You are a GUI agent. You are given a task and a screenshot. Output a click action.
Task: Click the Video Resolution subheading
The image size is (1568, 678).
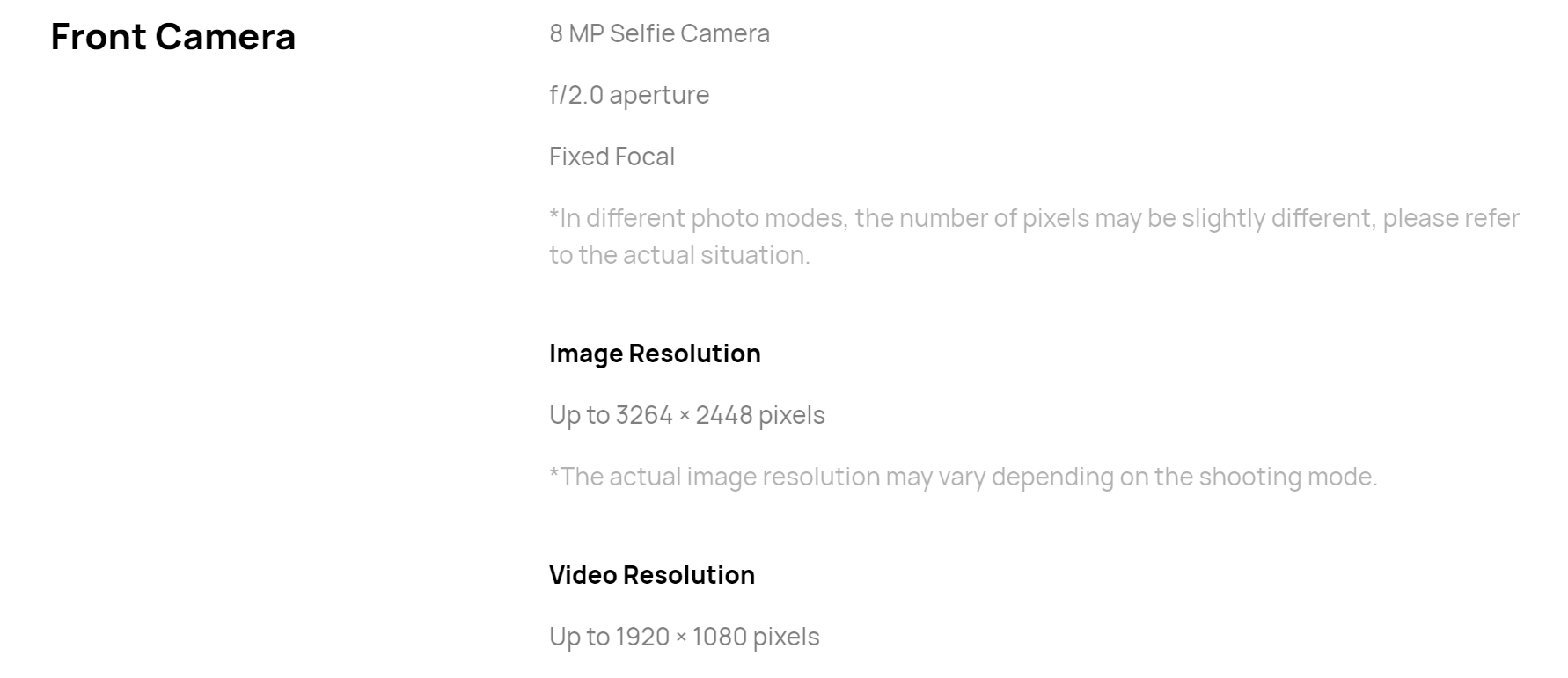click(x=652, y=575)
